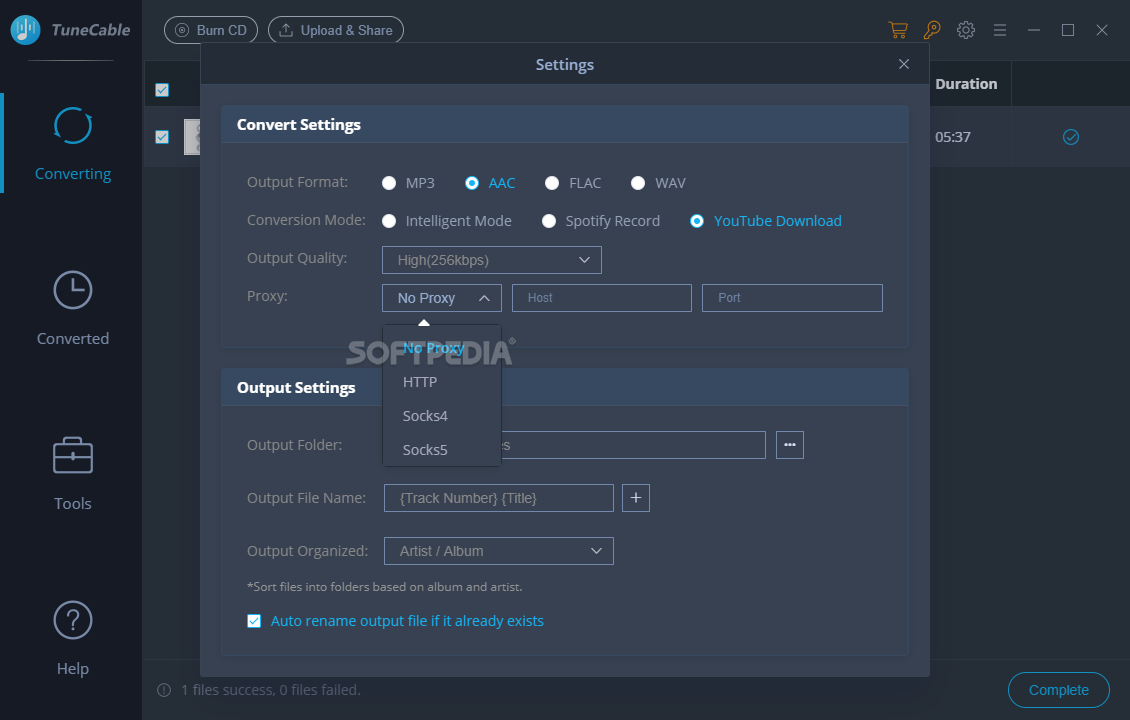
Task: Select WAV output format
Action: click(638, 183)
